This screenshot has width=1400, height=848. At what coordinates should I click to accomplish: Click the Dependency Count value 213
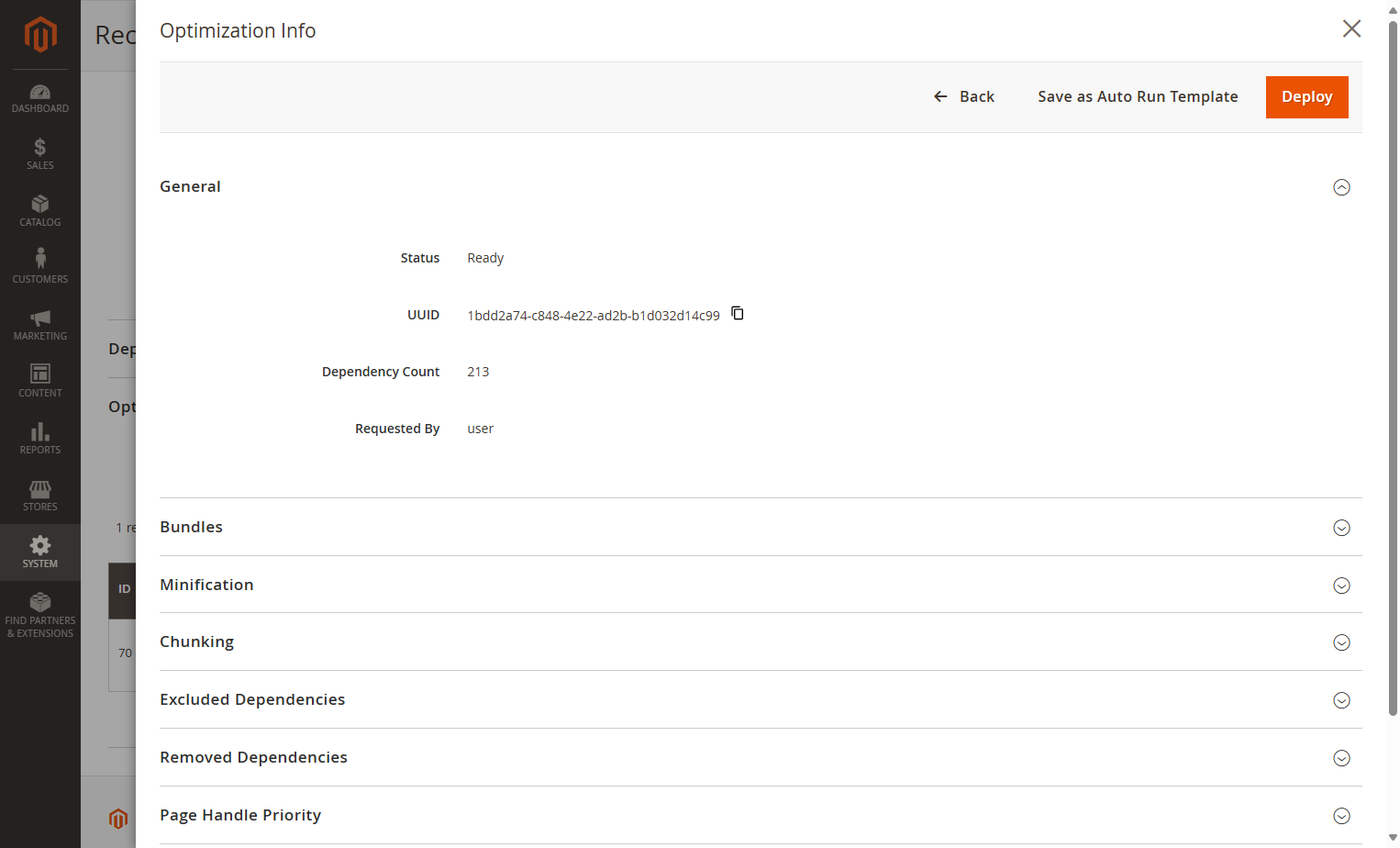click(x=478, y=372)
